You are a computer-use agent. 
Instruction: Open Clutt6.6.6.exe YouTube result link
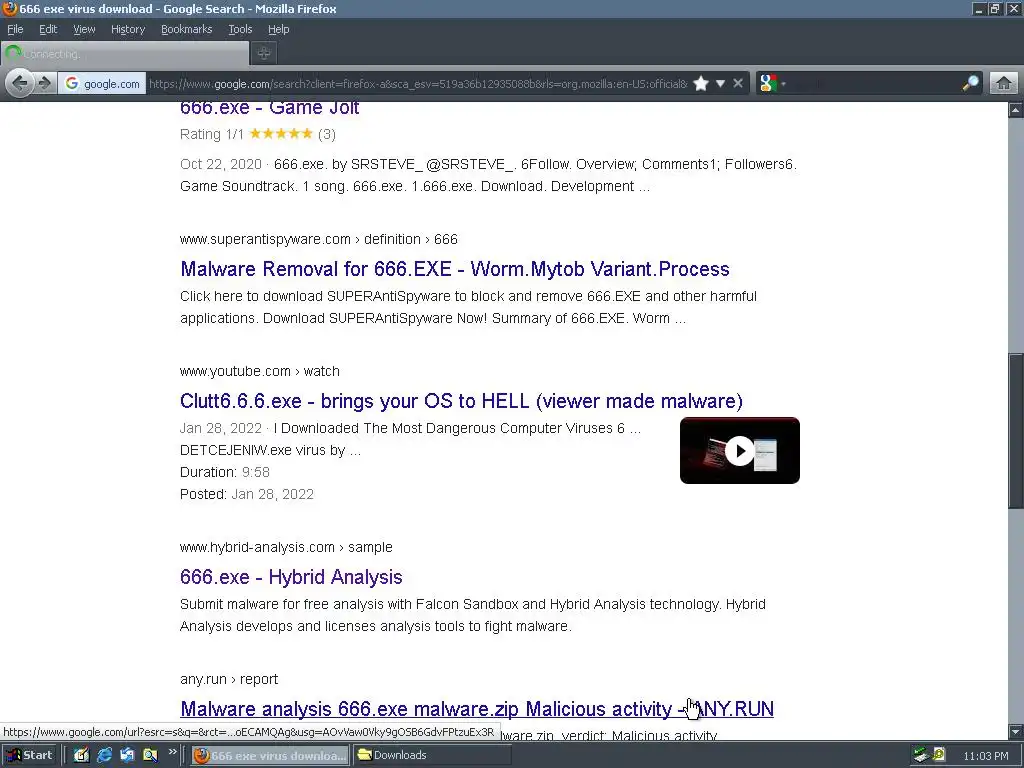click(x=461, y=401)
